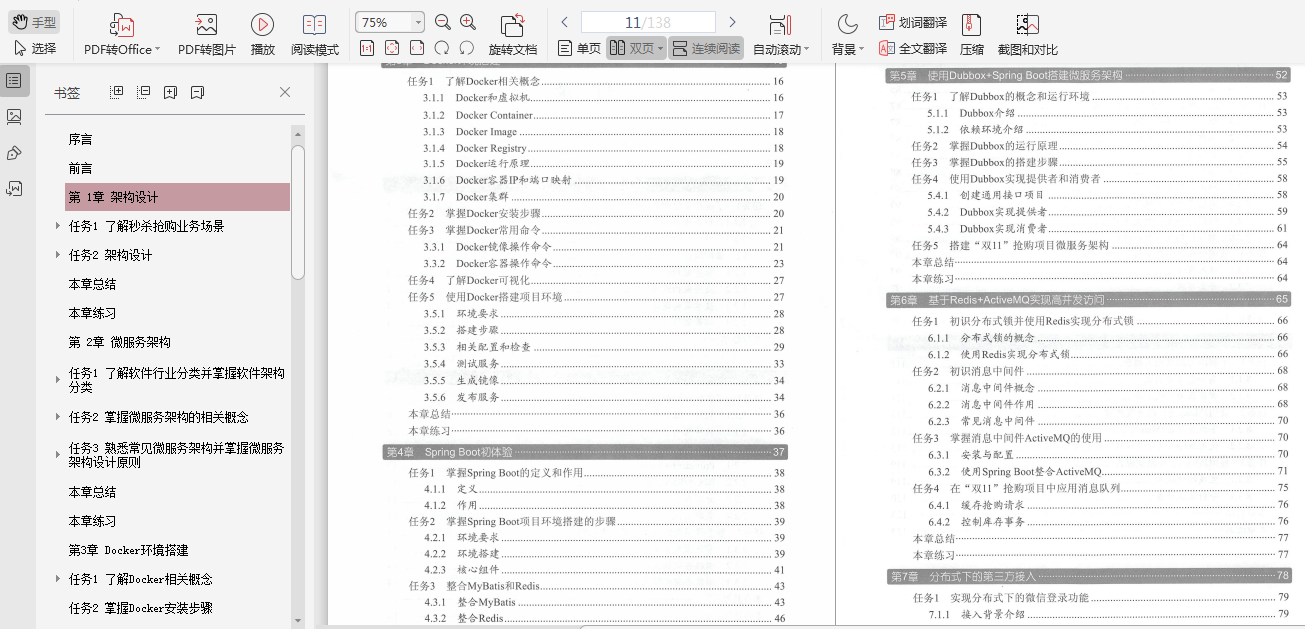Click TOC entry 第4章 Spring Boot初体验
Image resolution: width=1305 pixels, height=629 pixels.
pos(586,452)
